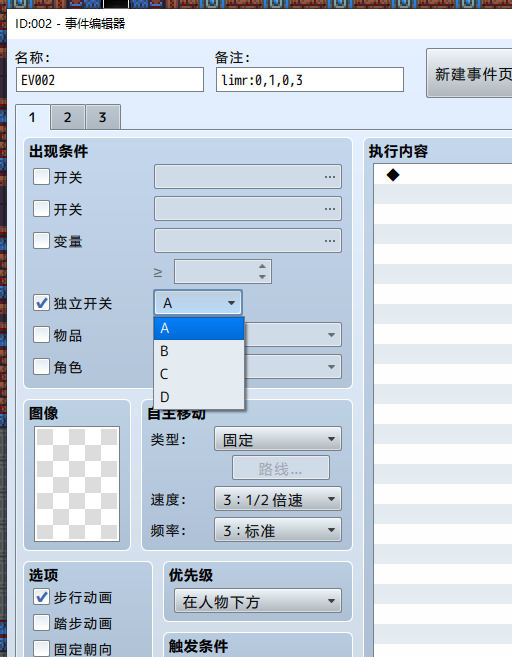
Task: Check the 踏步动画 option
Action: tap(41, 623)
